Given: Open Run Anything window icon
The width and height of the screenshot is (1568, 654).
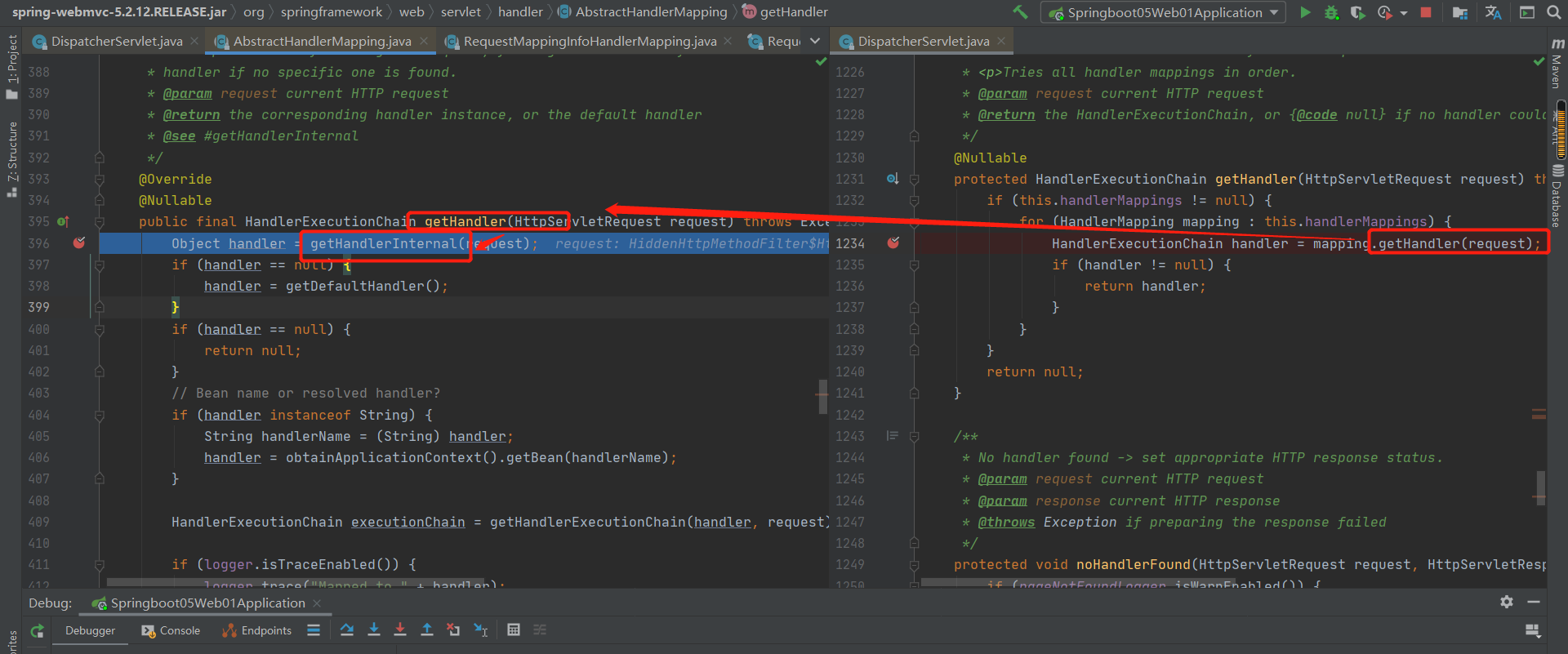Looking at the screenshot, I should [1527, 12].
